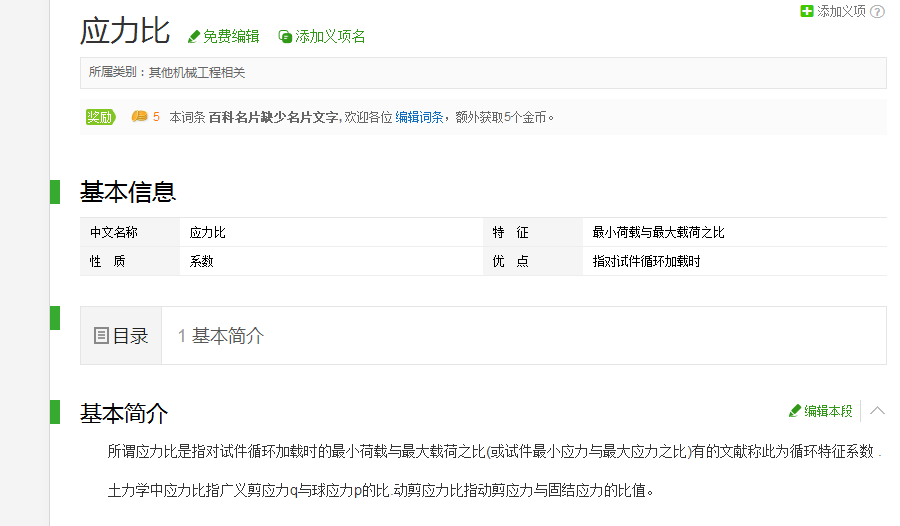Select the 特 征 table label
Screen dimensions: 900x526
point(510,232)
